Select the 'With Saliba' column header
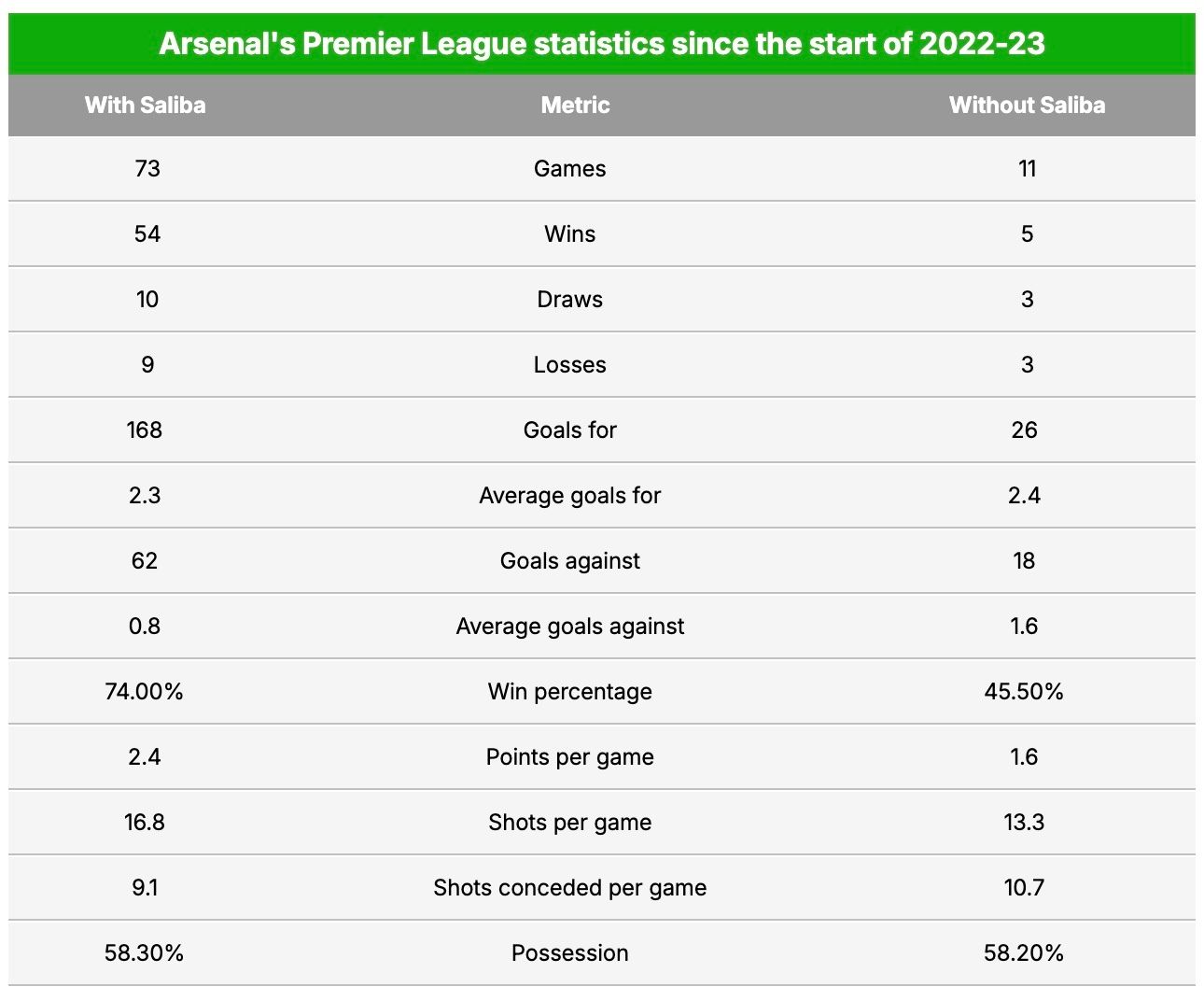 pyautogui.click(x=146, y=105)
